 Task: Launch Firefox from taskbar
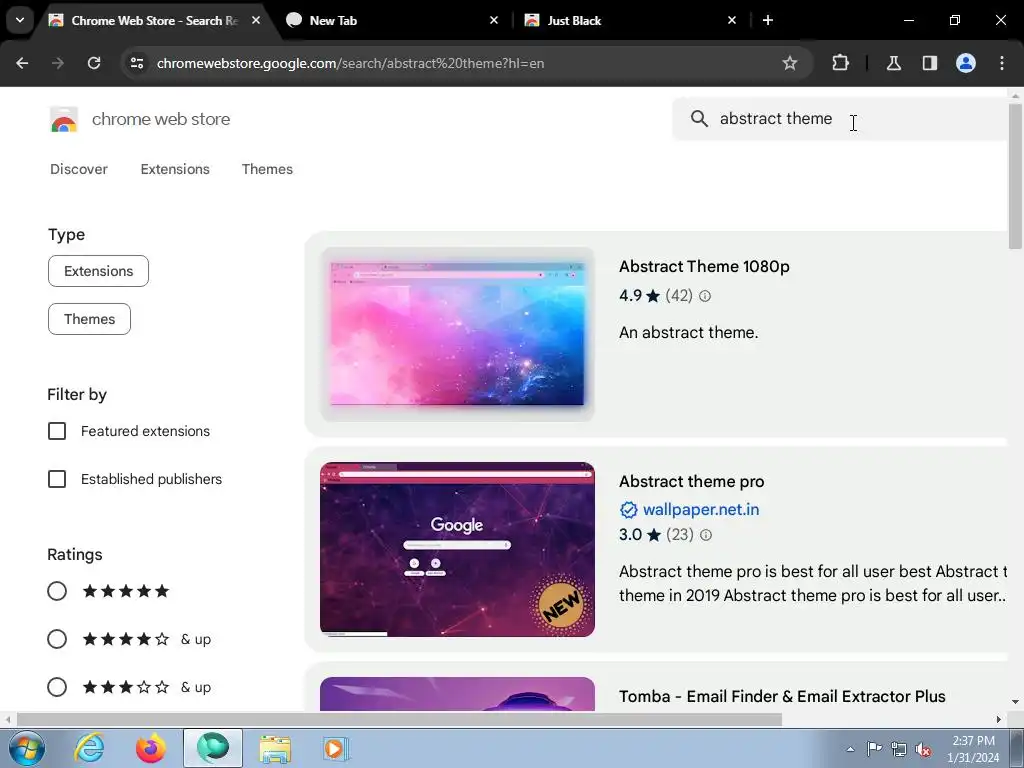tap(150, 748)
